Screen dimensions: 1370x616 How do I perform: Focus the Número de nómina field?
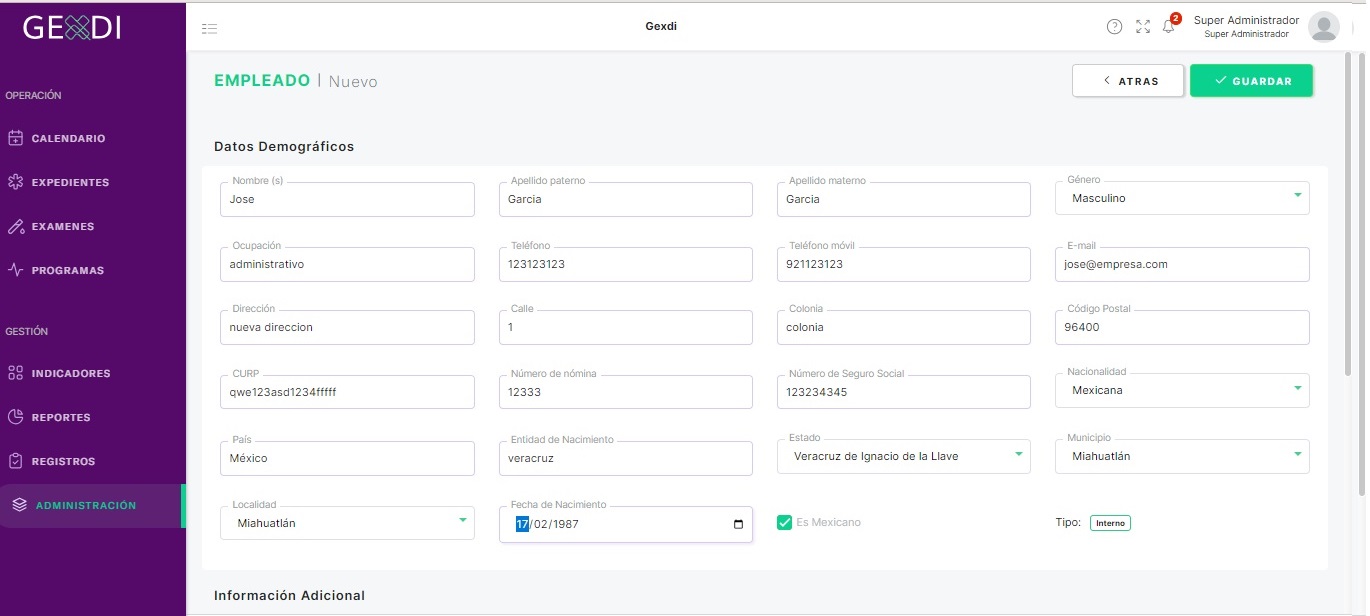coord(625,392)
